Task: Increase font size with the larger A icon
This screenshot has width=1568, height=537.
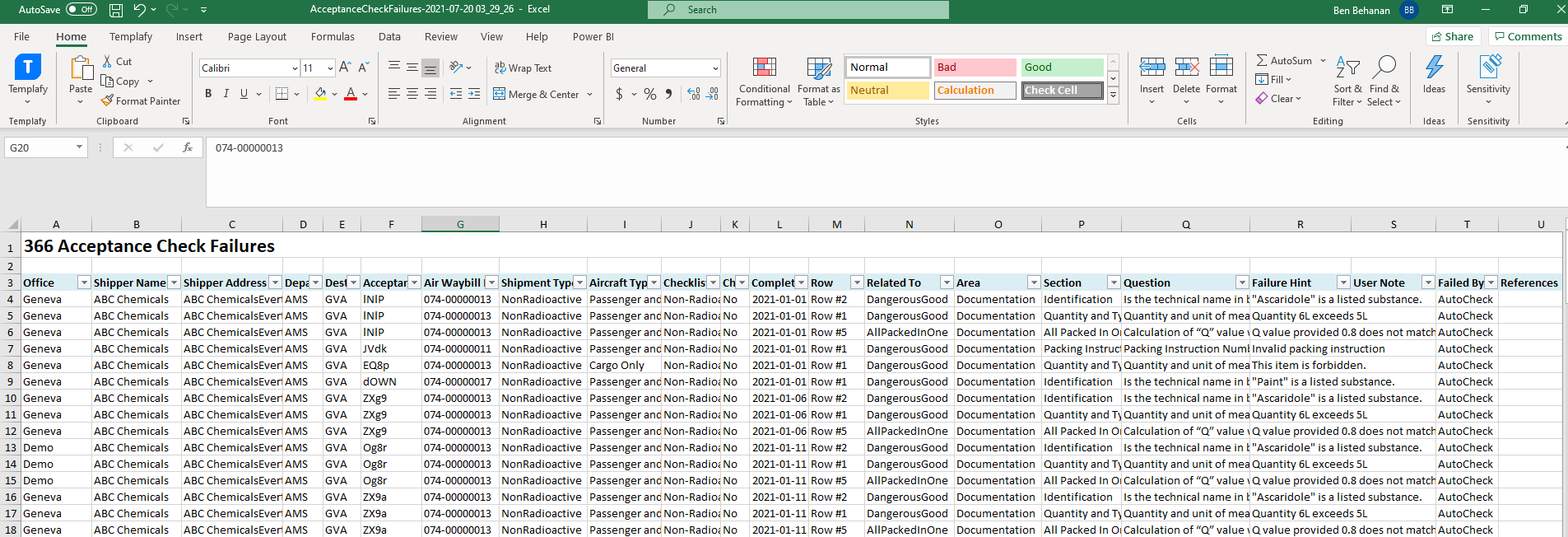Action: (x=345, y=68)
